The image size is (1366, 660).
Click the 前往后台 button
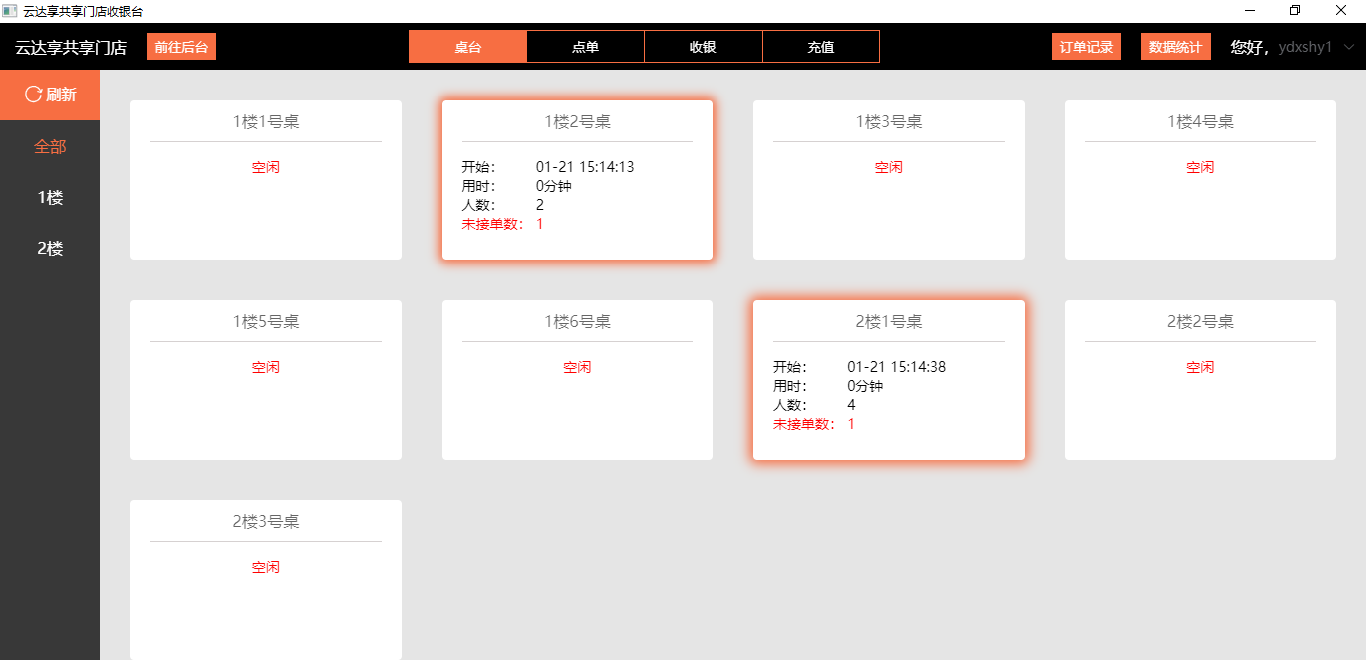(181, 47)
